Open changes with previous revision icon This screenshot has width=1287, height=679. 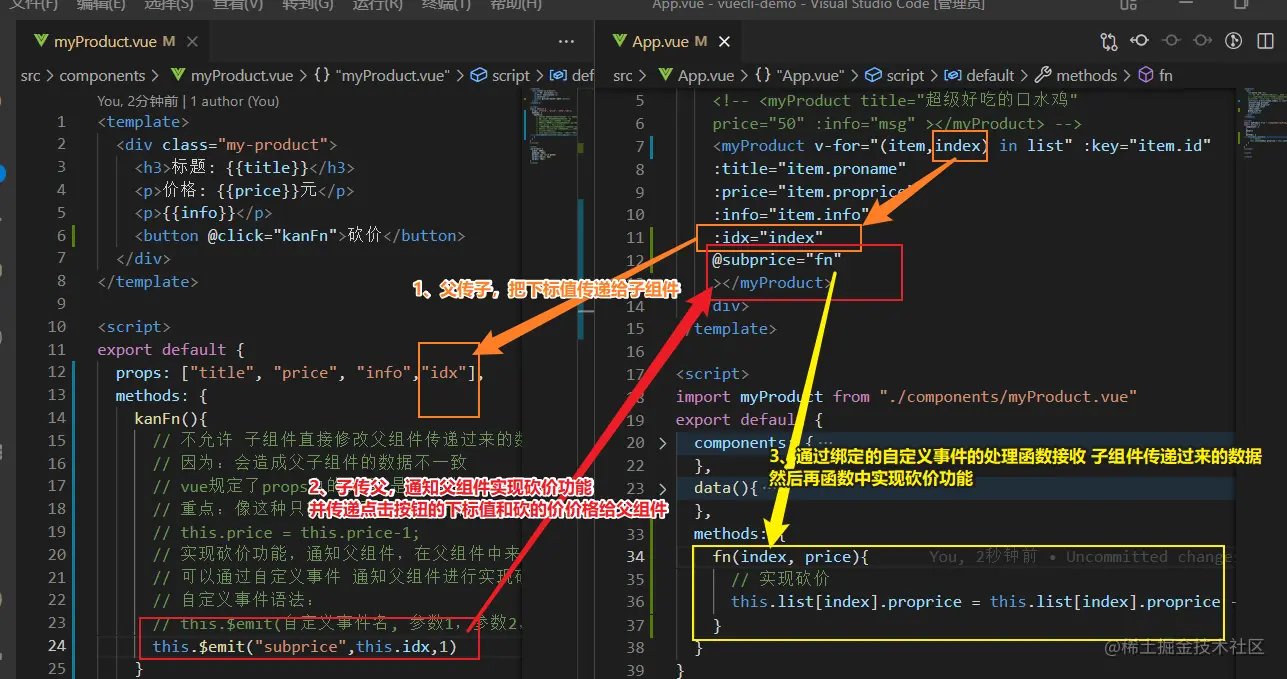tap(1139, 42)
